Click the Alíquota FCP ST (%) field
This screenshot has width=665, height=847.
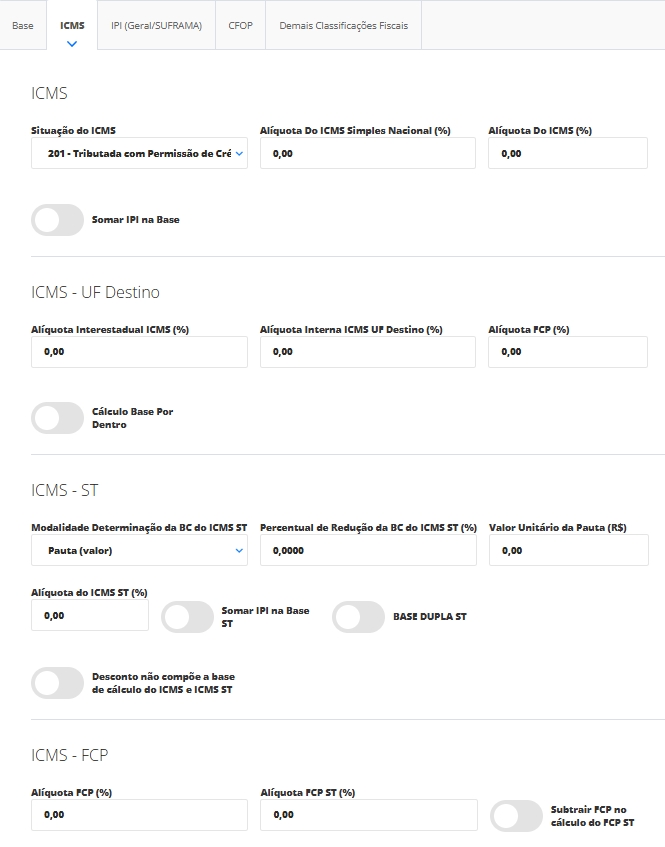tap(367, 815)
